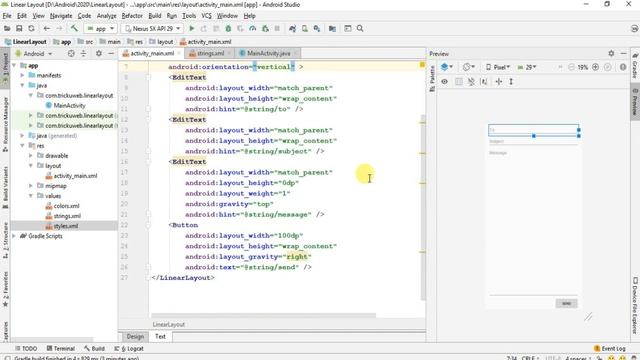Image resolution: width=640 pixels, height=360 pixels.
Task: Switch to the MainActivity.java editor tab
Action: pos(268,53)
